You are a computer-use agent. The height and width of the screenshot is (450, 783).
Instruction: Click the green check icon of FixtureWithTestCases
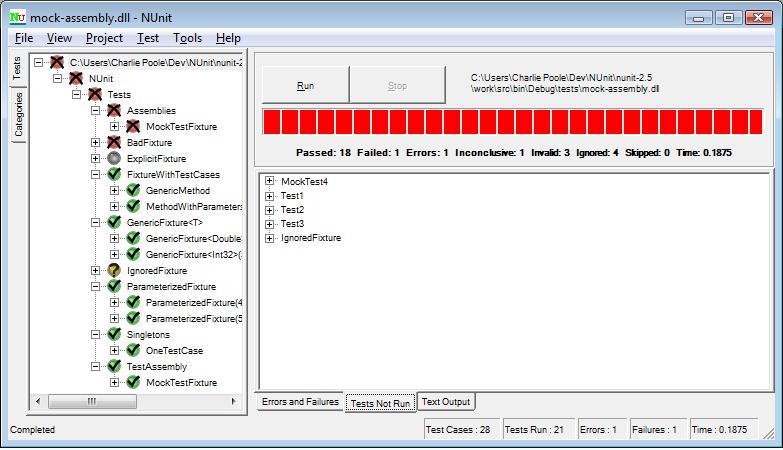[x=114, y=174]
